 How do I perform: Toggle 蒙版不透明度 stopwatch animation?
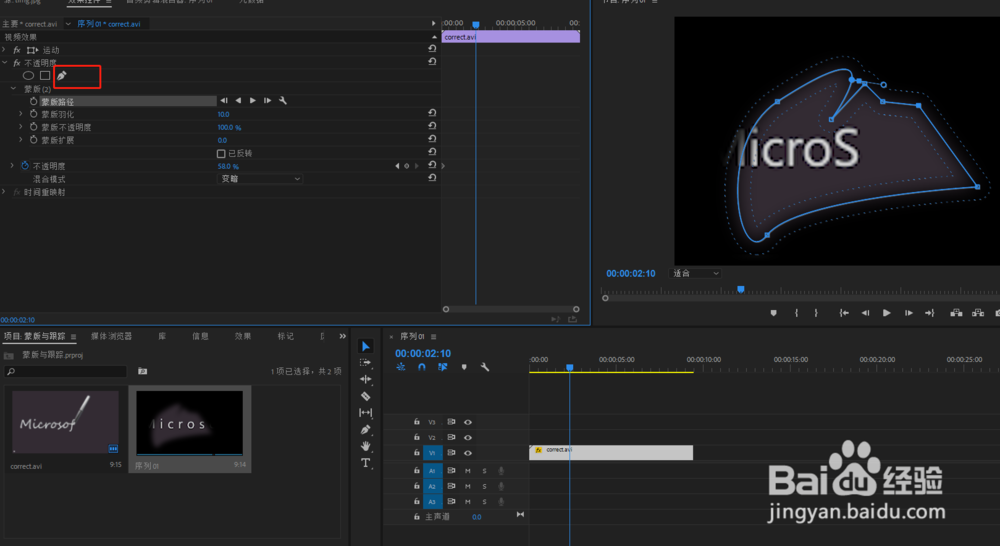(x=33, y=127)
